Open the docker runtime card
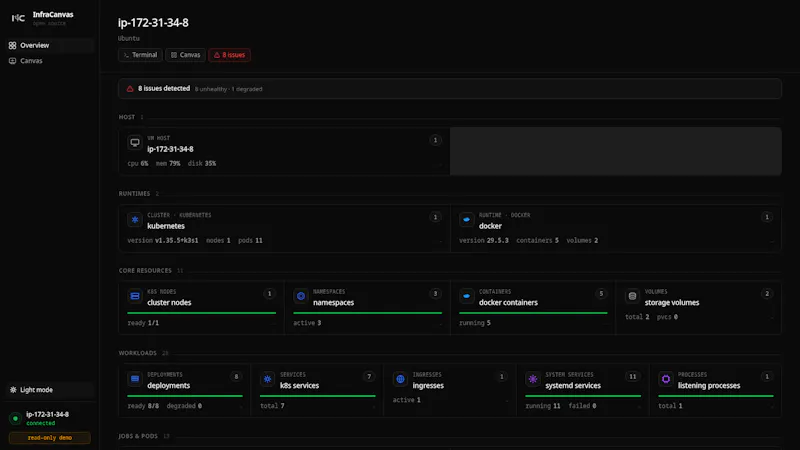 point(616,228)
